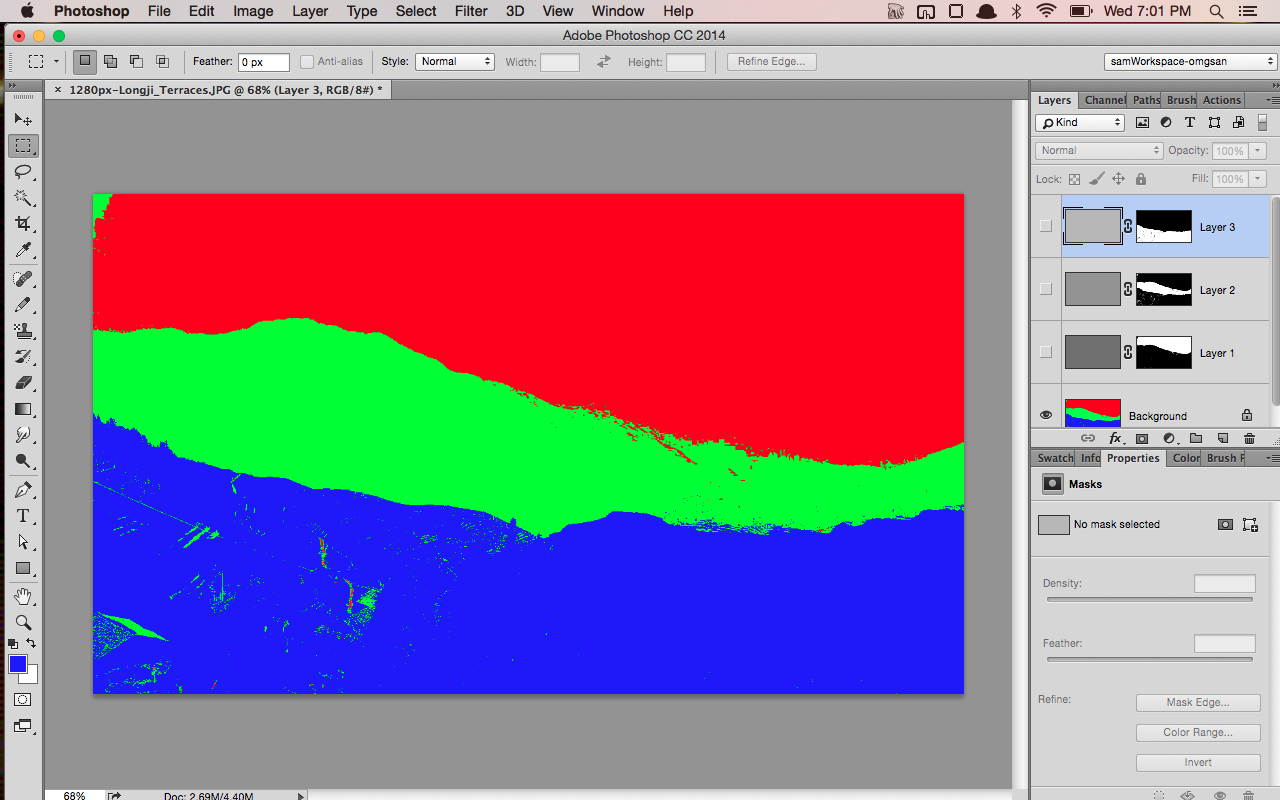This screenshot has height=800, width=1280.
Task: Select the Hand tool
Action: click(x=23, y=597)
